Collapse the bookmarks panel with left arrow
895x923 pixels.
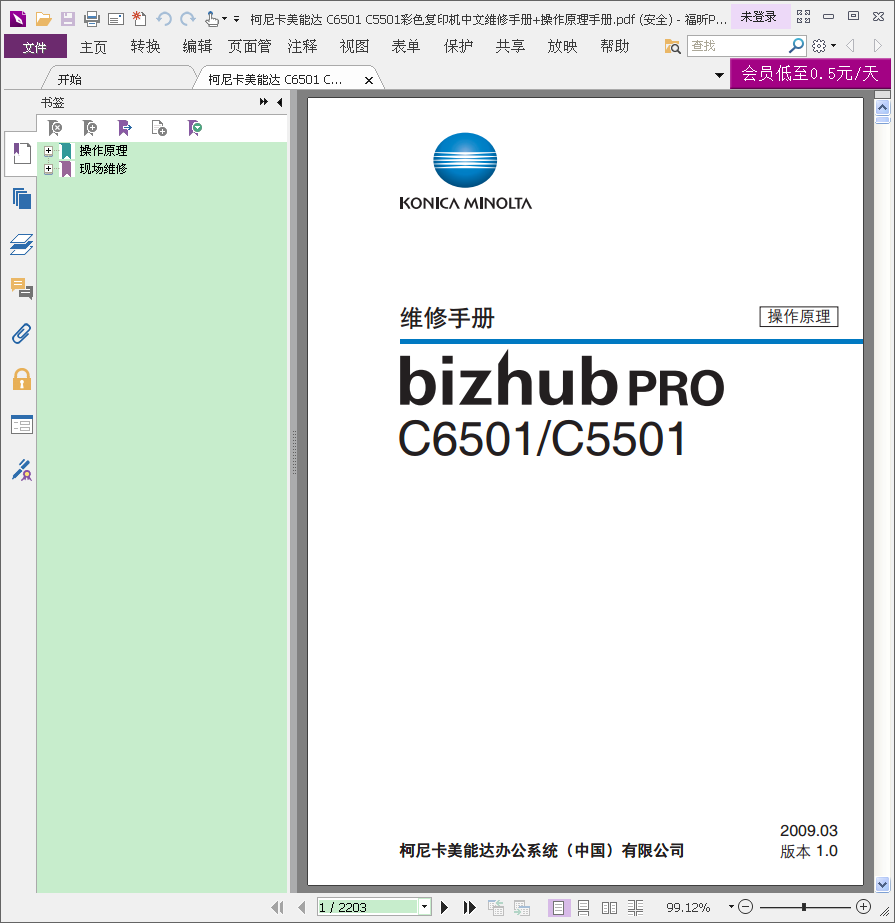point(280,102)
